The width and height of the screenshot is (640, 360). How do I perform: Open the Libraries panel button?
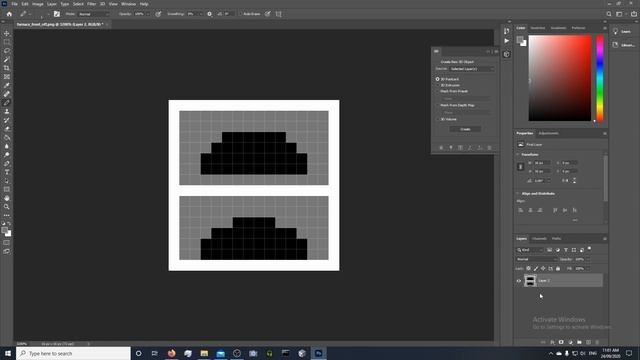click(x=623, y=45)
